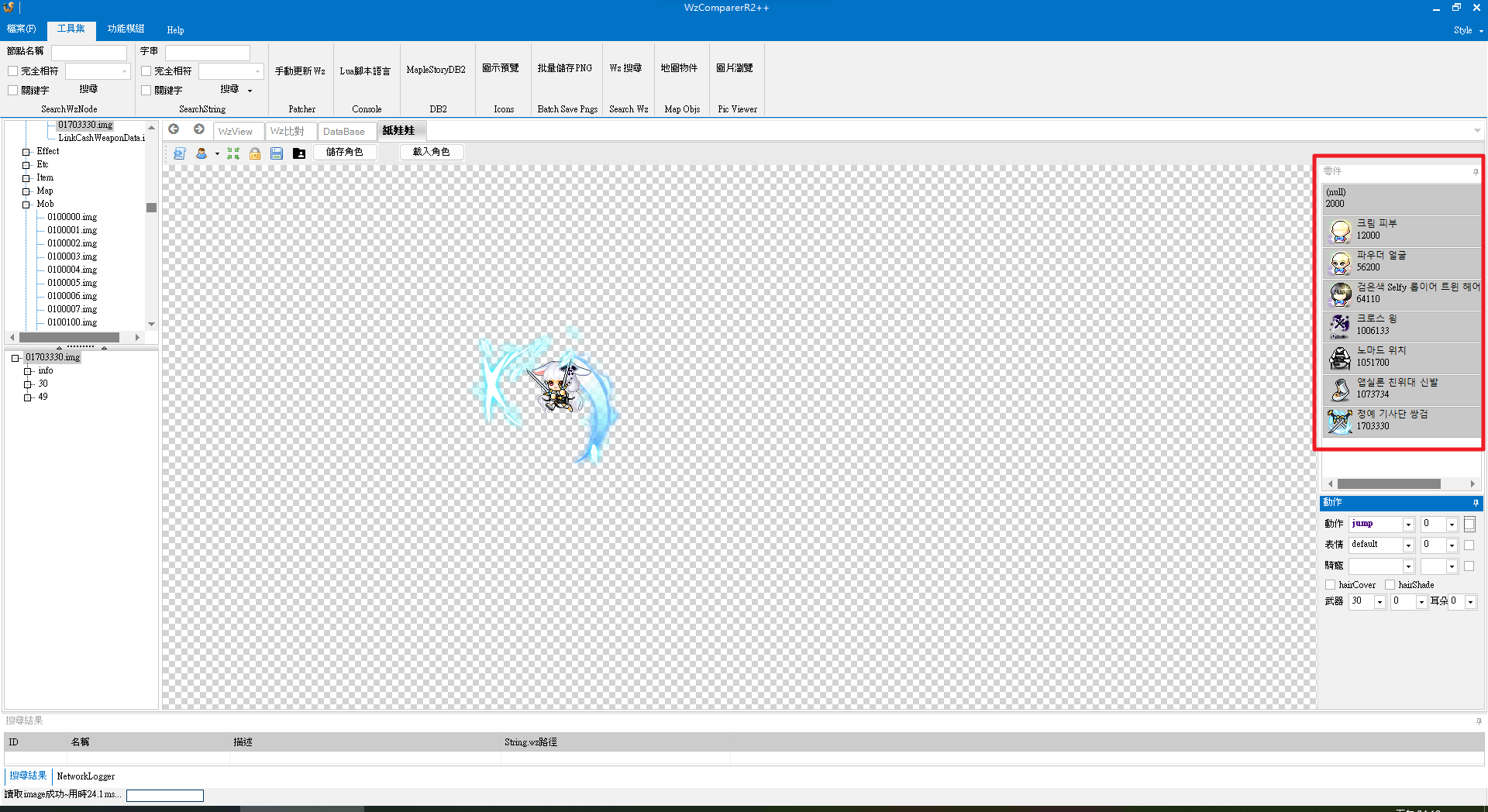
Task: Enable the hairShade checkbox
Action: [x=1390, y=585]
